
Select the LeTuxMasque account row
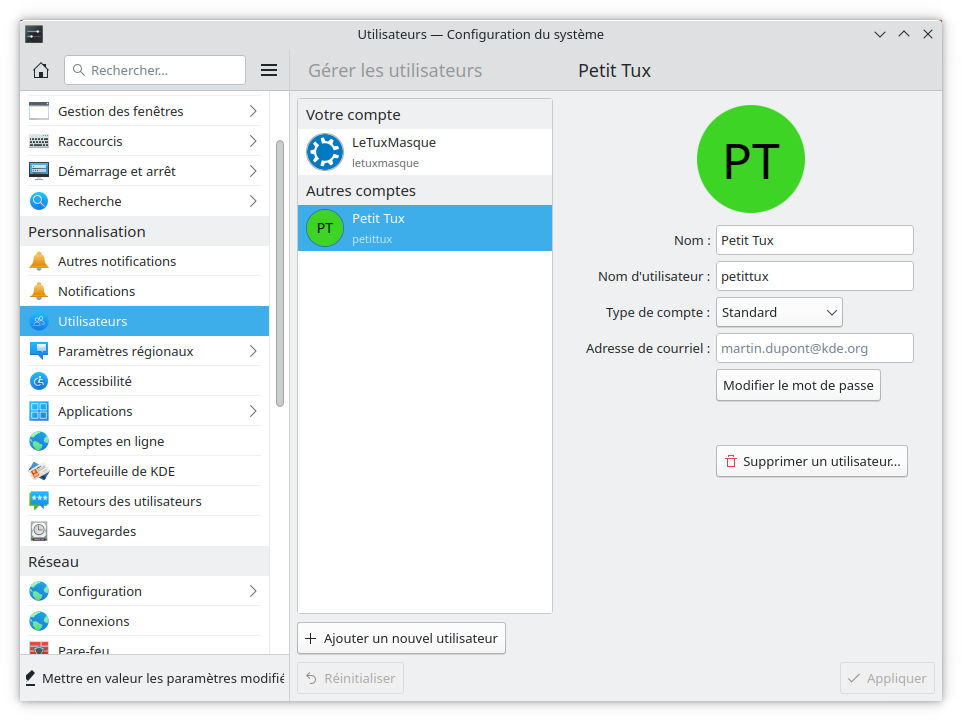[425, 152]
